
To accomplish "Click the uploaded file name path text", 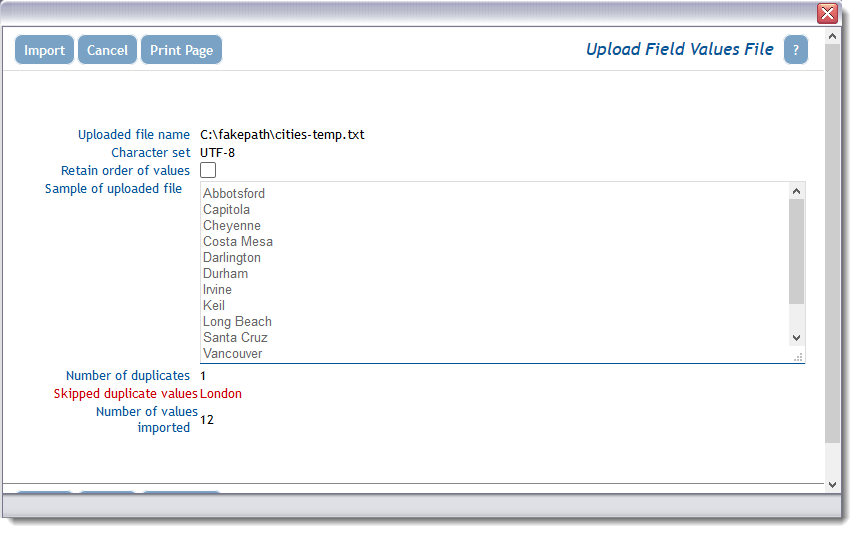I will pyautogui.click(x=282, y=134).
